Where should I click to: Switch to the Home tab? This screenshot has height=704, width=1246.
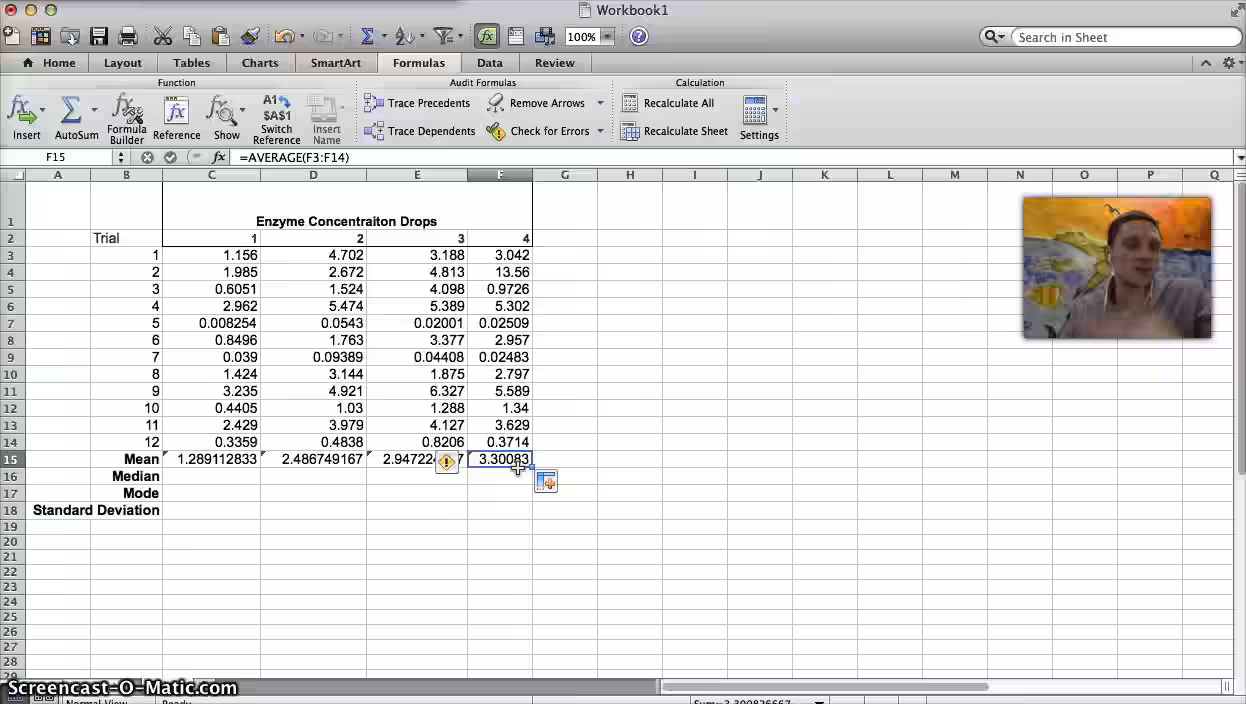(48, 63)
